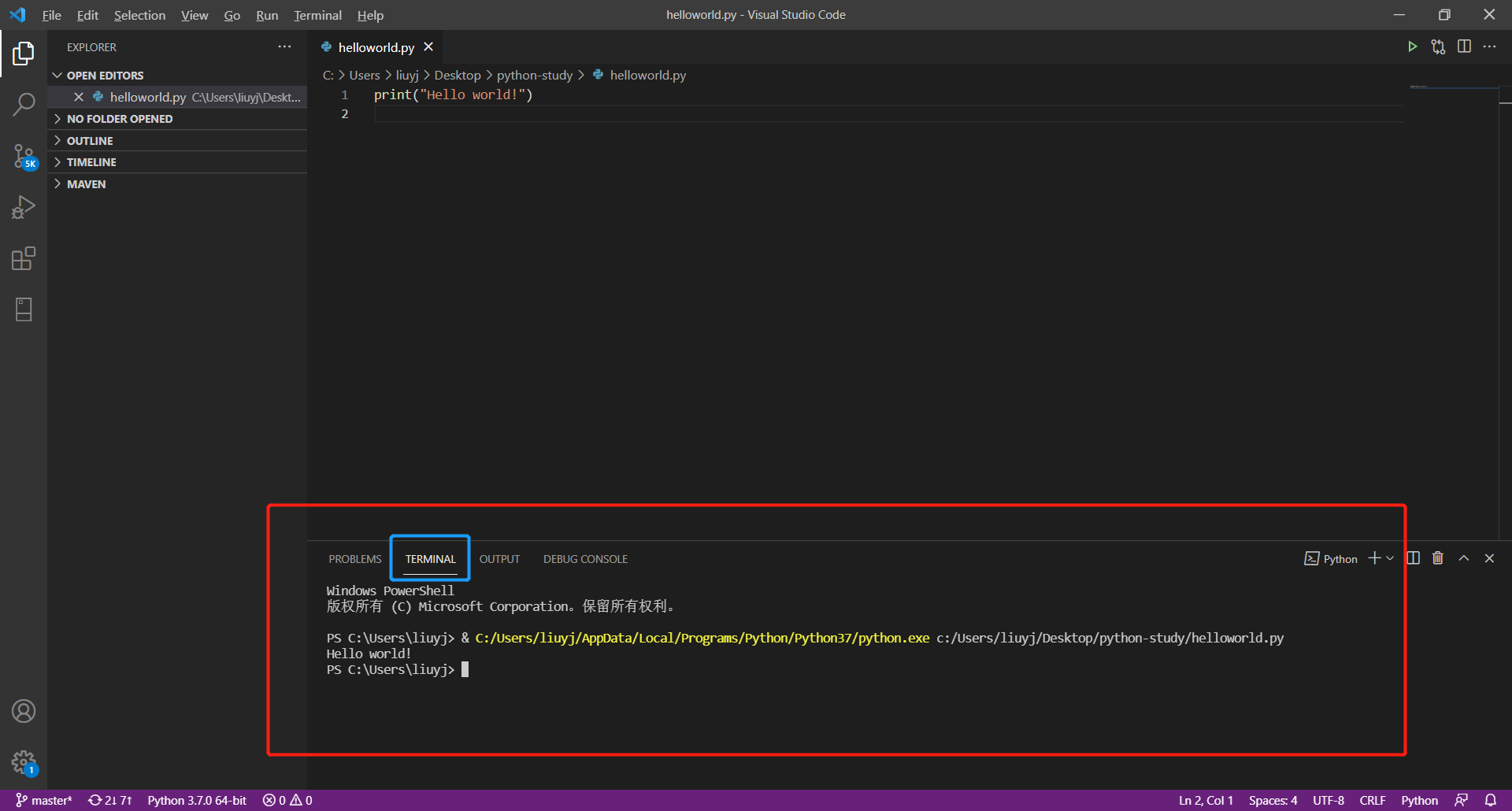Click the Users breadcrumb segment

pos(365,75)
